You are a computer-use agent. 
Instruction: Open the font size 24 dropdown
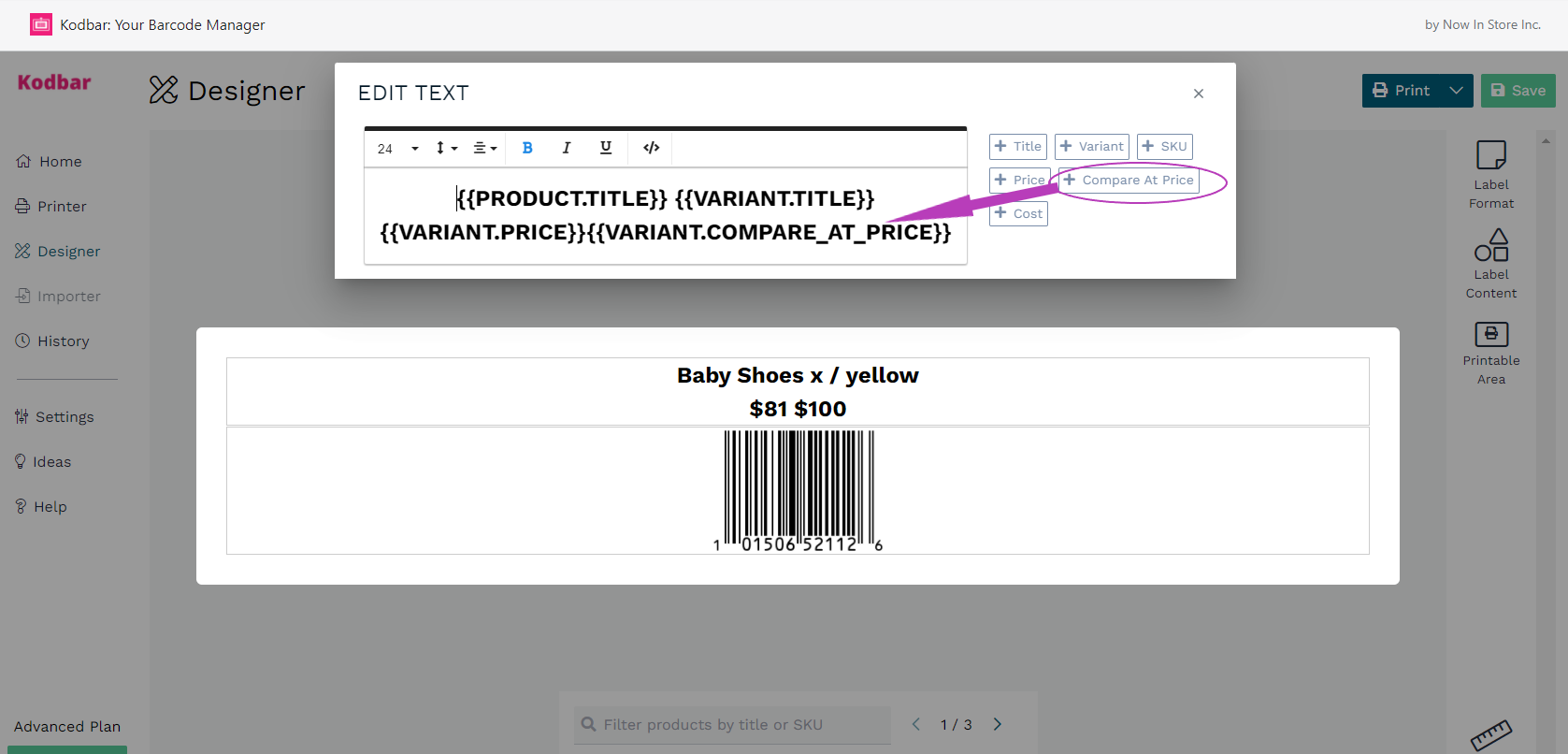(x=397, y=149)
